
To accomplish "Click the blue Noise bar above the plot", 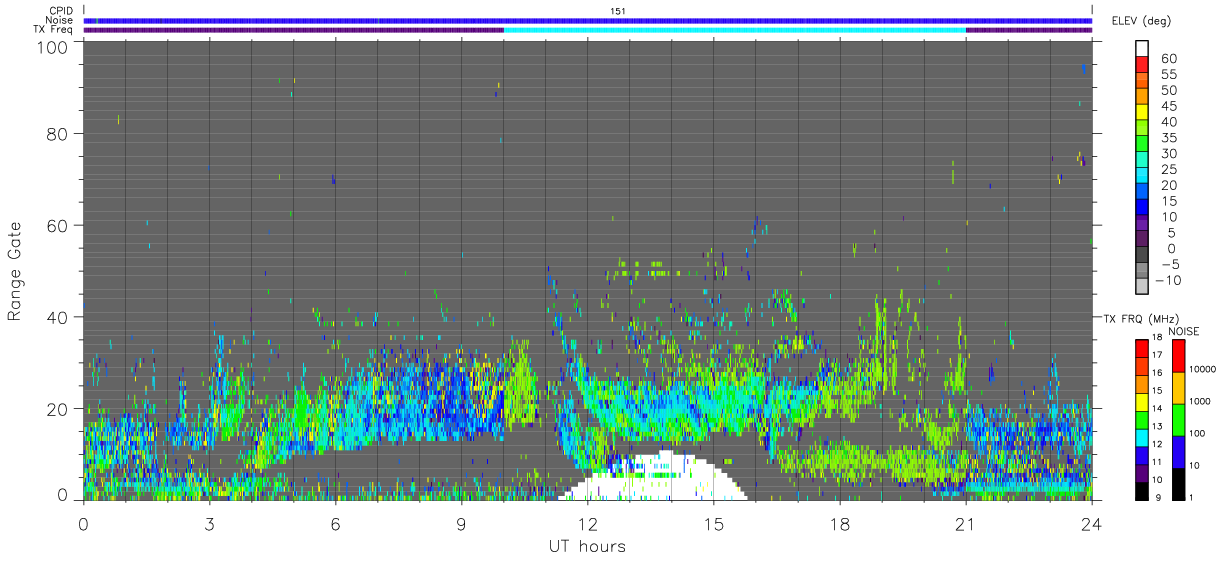I will (588, 20).
